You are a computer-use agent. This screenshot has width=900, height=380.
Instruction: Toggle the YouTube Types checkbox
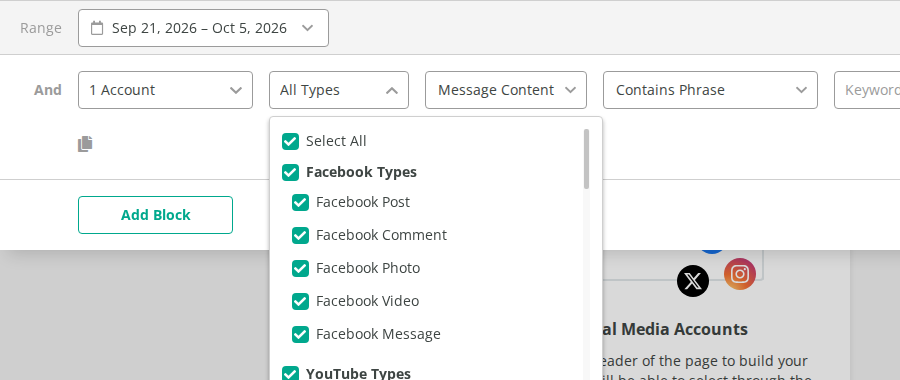290,374
